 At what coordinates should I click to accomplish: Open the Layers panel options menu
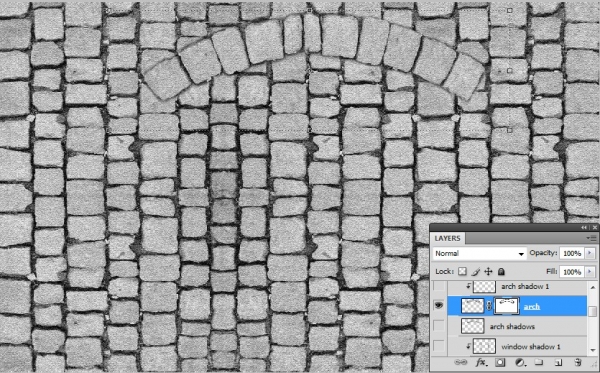(592, 238)
